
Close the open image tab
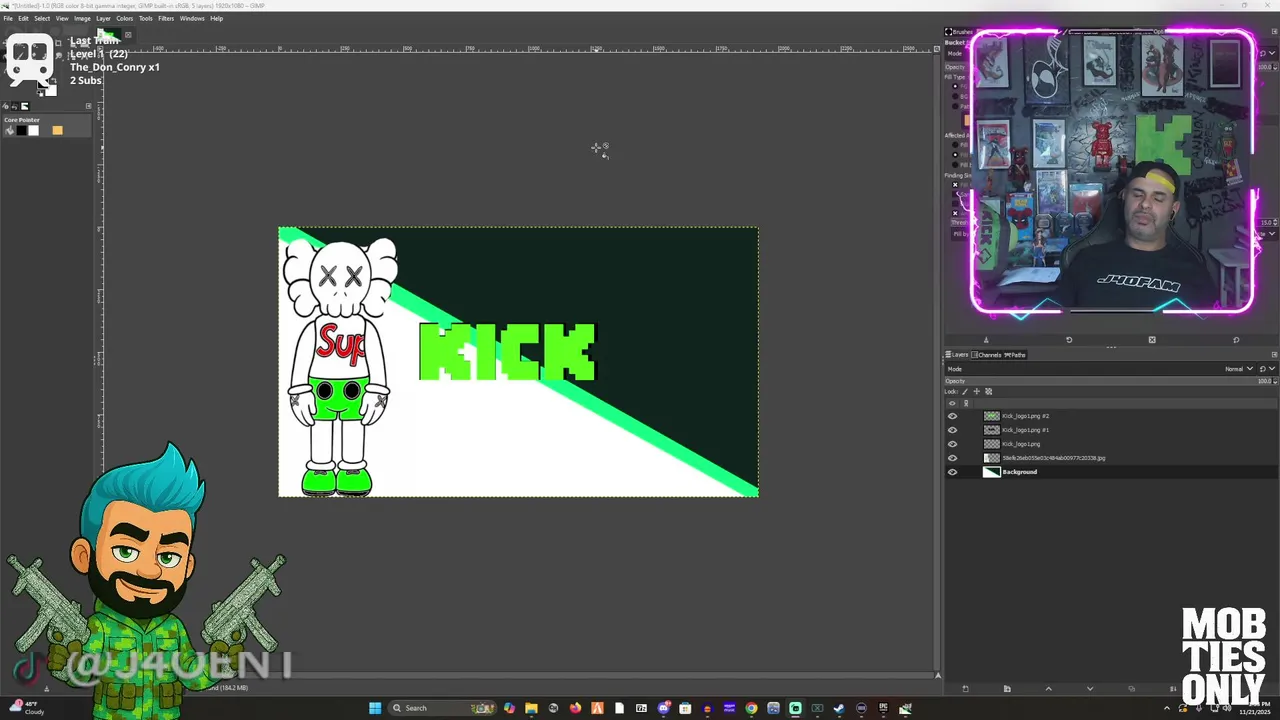click(x=128, y=35)
